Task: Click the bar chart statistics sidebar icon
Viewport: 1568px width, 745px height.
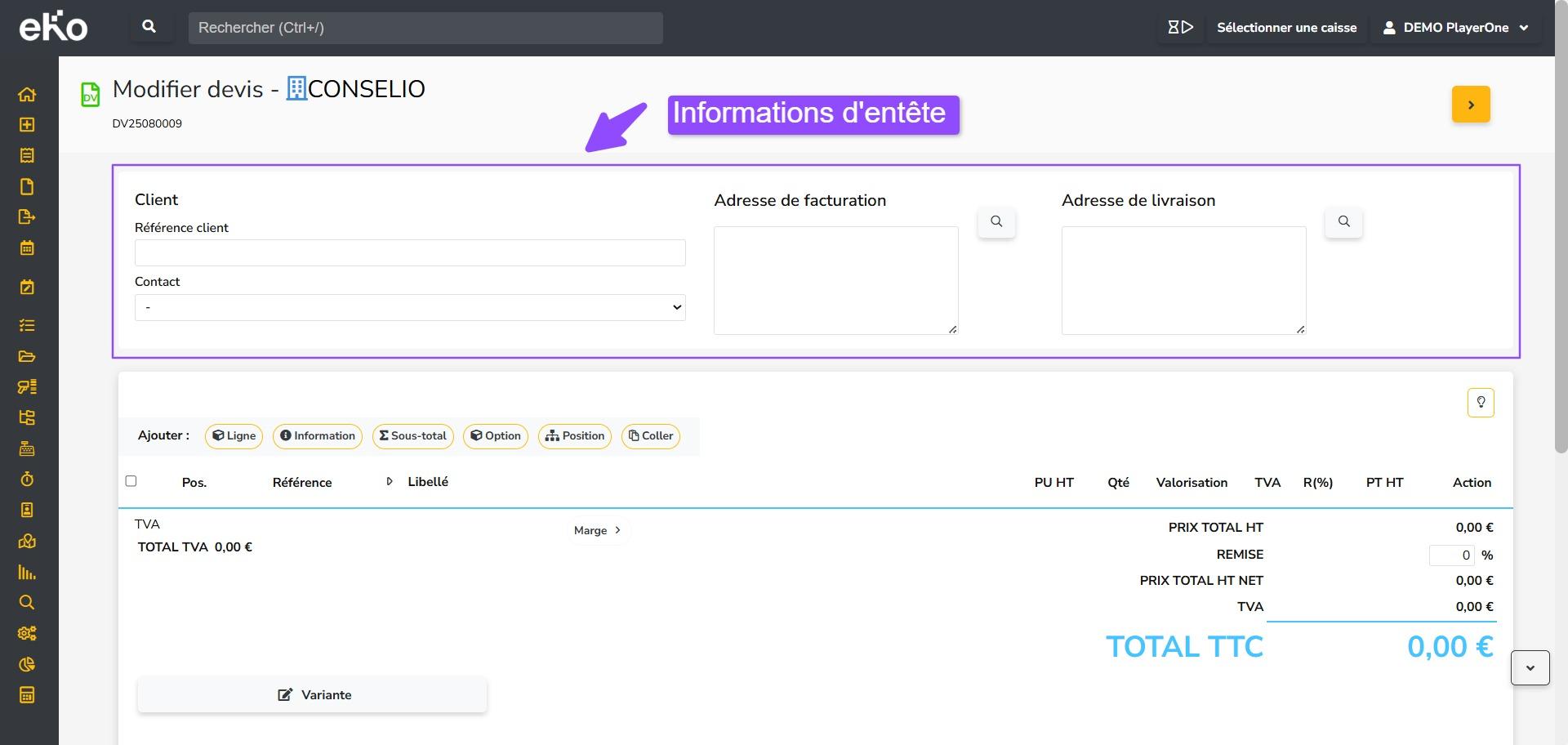Action: pyautogui.click(x=27, y=572)
